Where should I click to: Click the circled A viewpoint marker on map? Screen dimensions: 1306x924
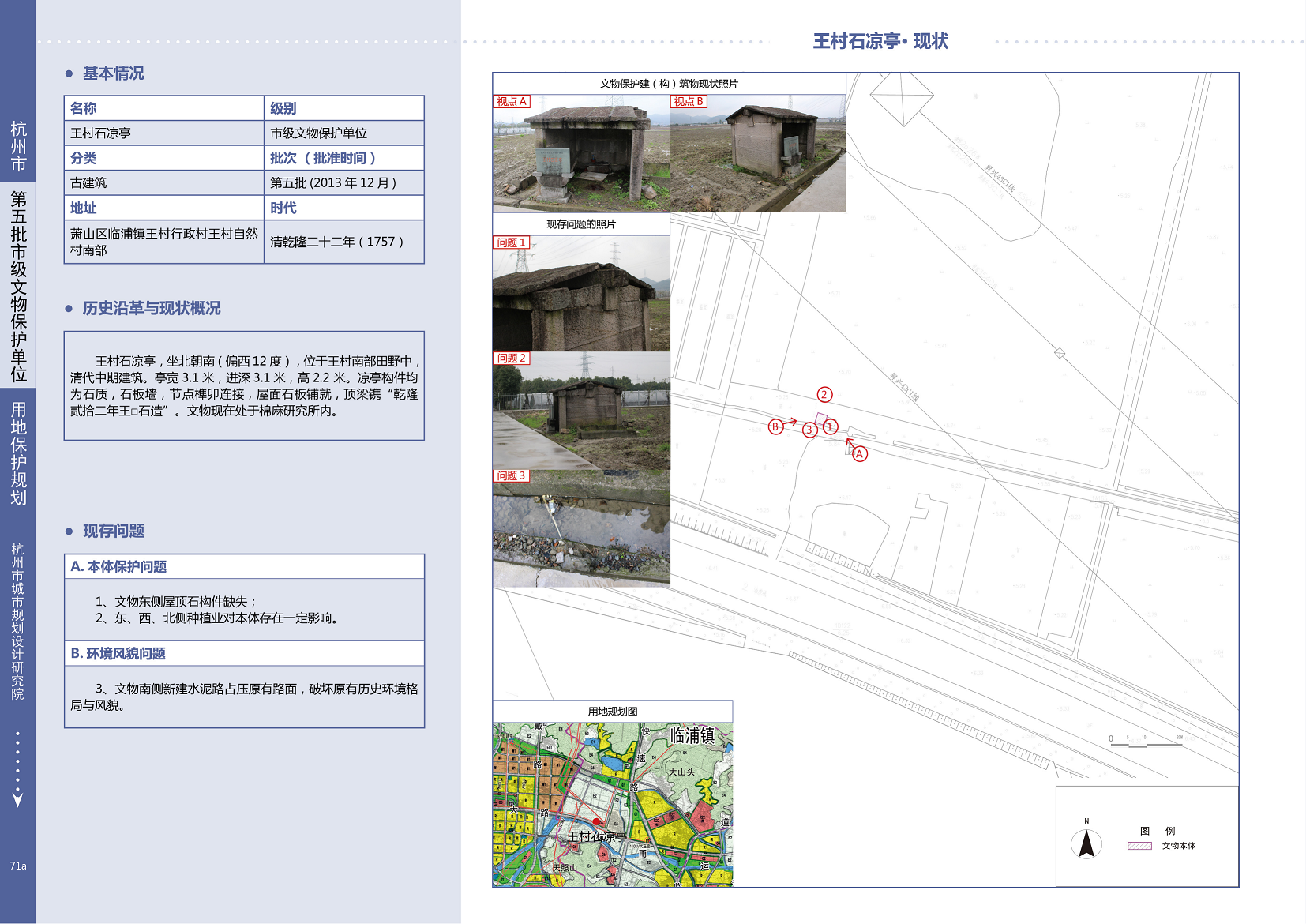859,454
